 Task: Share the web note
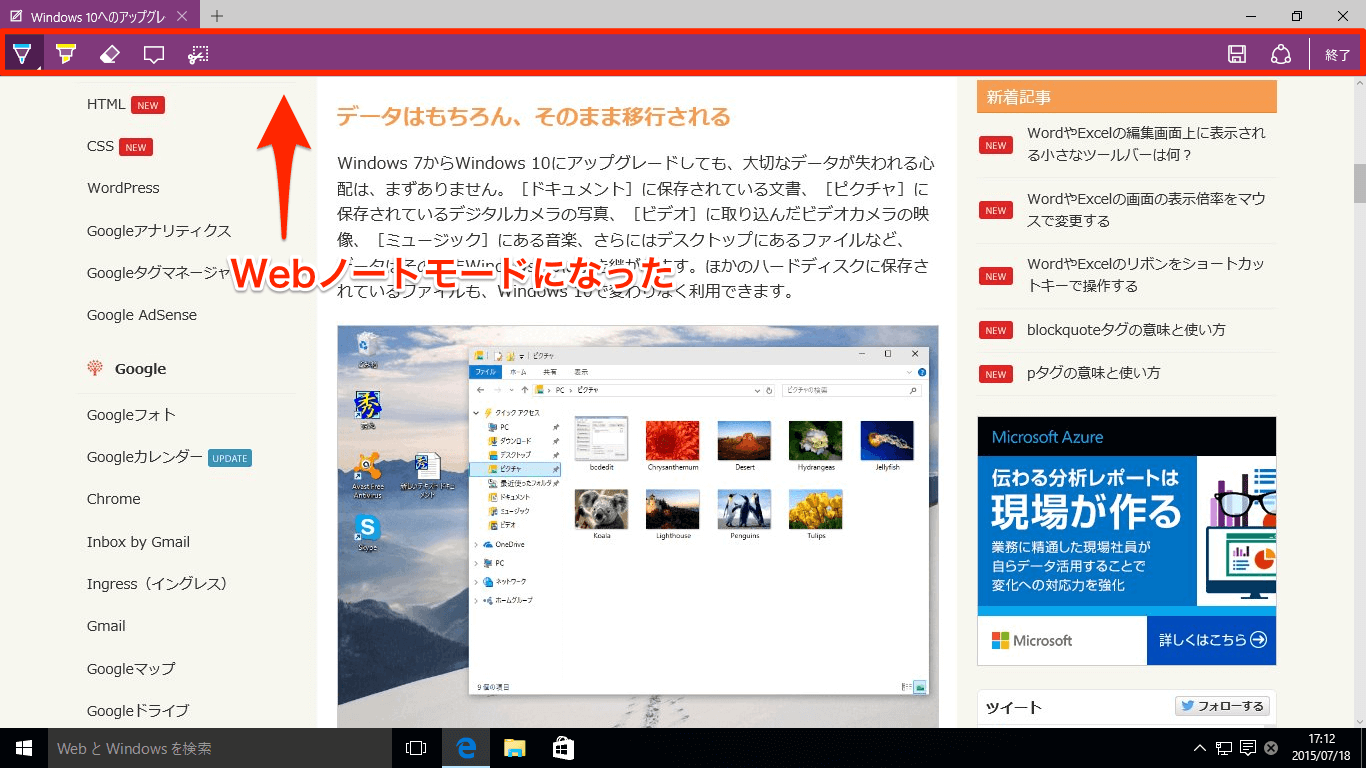tap(1281, 54)
